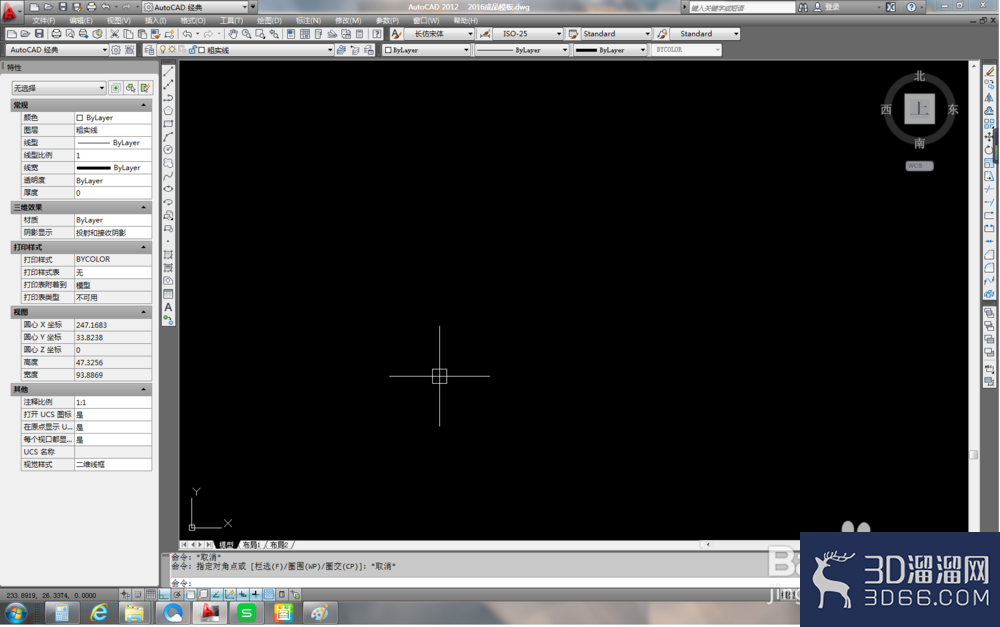1000x627 pixels.
Task: Open the 文件(F) menu
Action: coord(43,20)
